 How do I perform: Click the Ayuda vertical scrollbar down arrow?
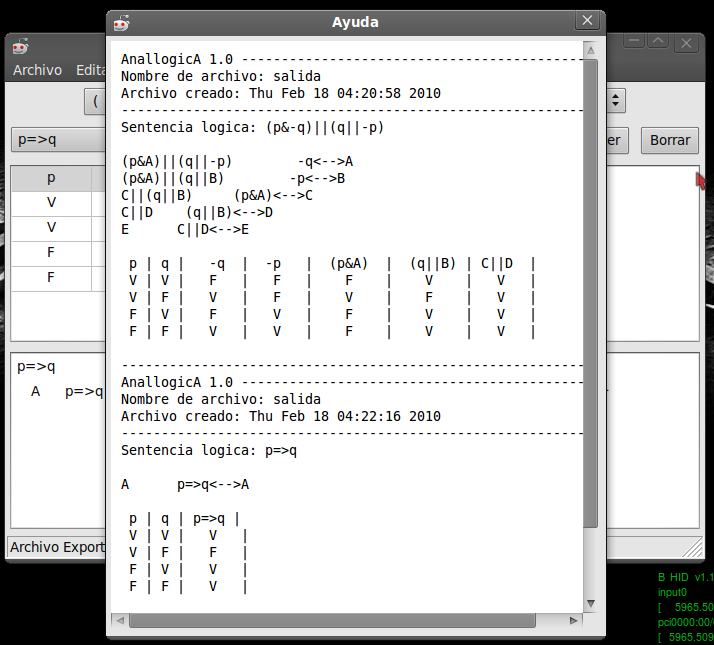coord(591,604)
